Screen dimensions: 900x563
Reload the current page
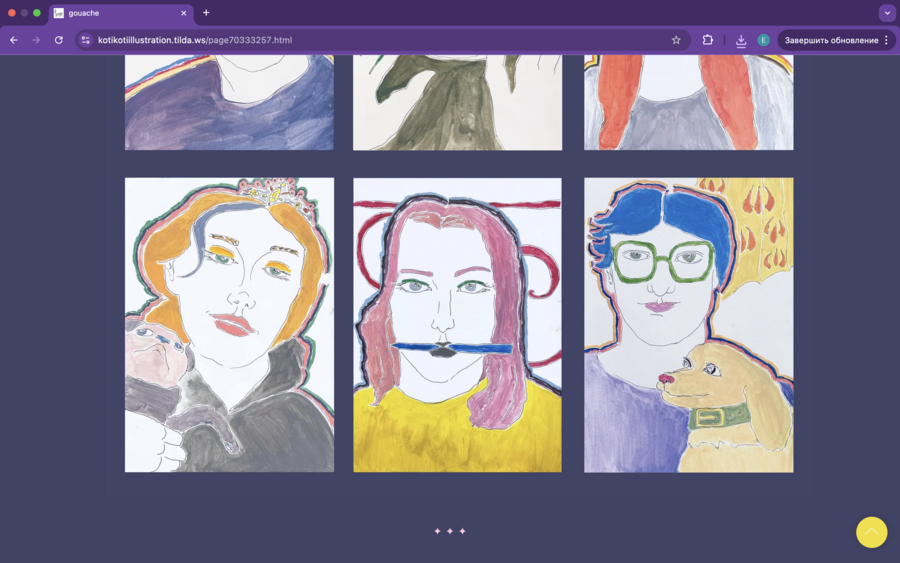pyautogui.click(x=59, y=40)
